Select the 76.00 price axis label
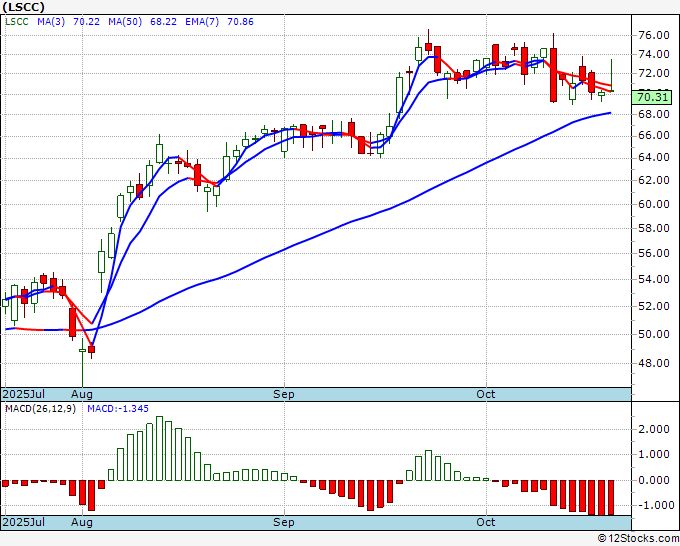The width and height of the screenshot is (680, 546). (654, 35)
